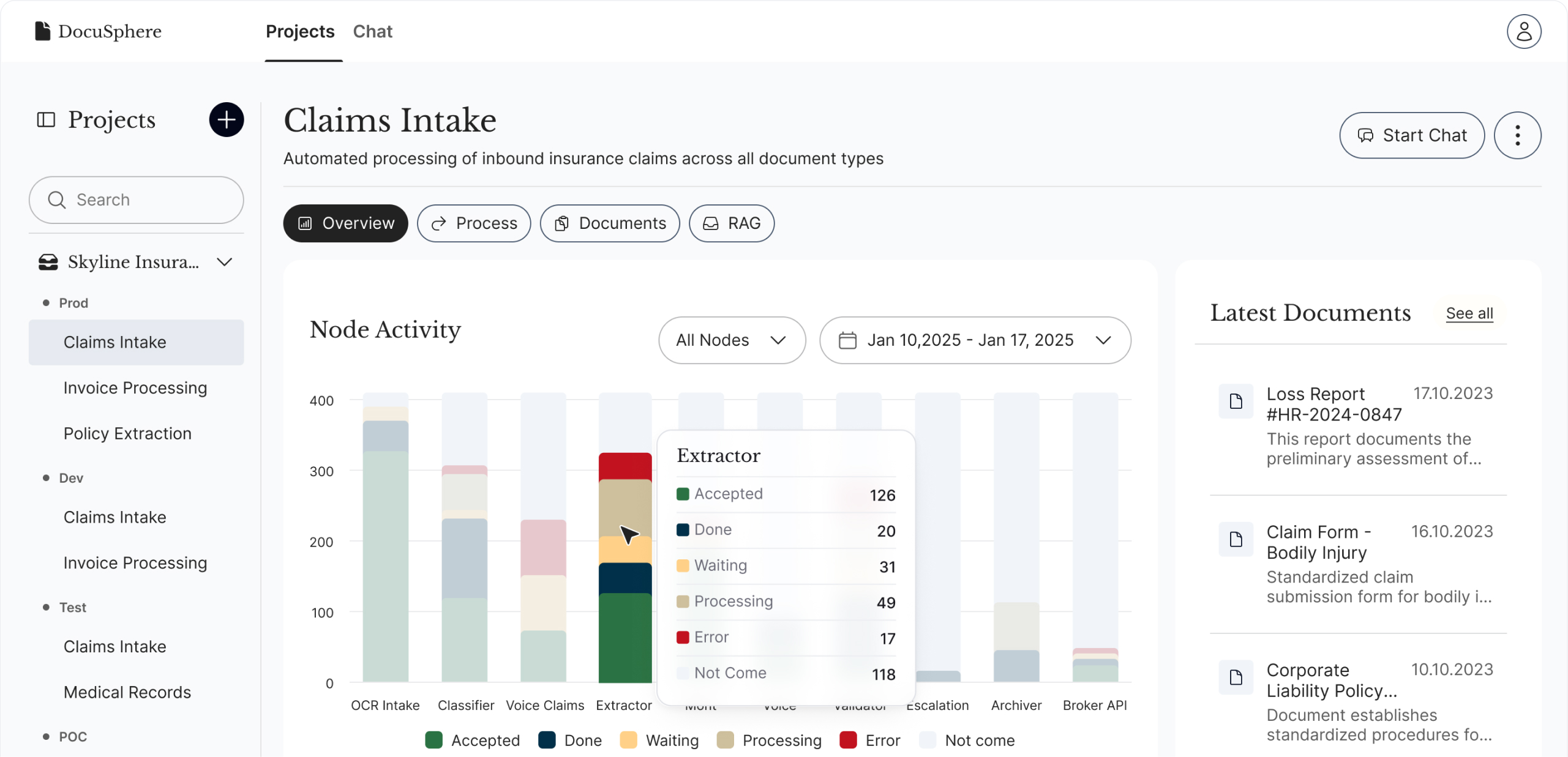
Task: Open the Documents tab
Action: 610,223
